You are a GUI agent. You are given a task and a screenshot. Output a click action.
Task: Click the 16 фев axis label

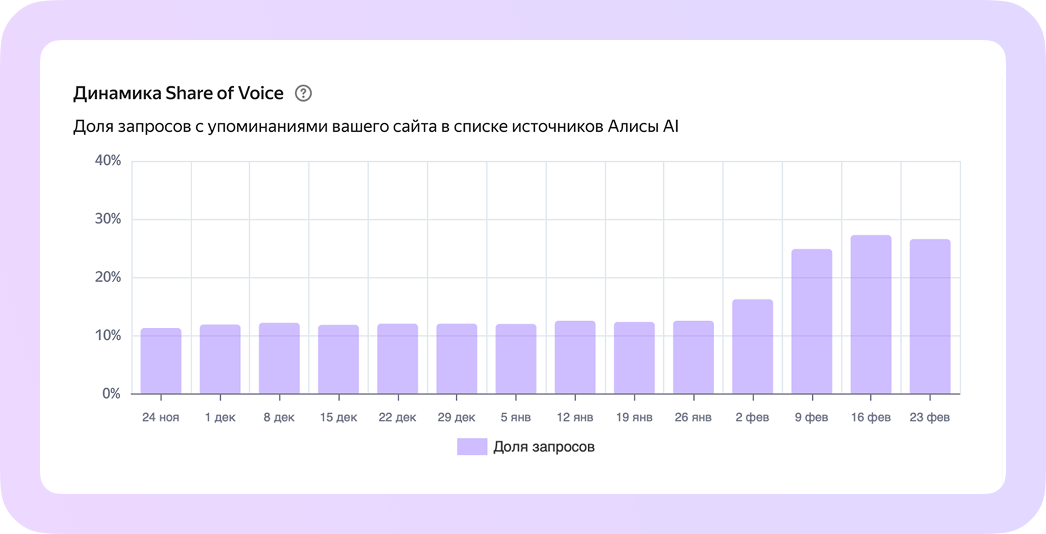871,417
